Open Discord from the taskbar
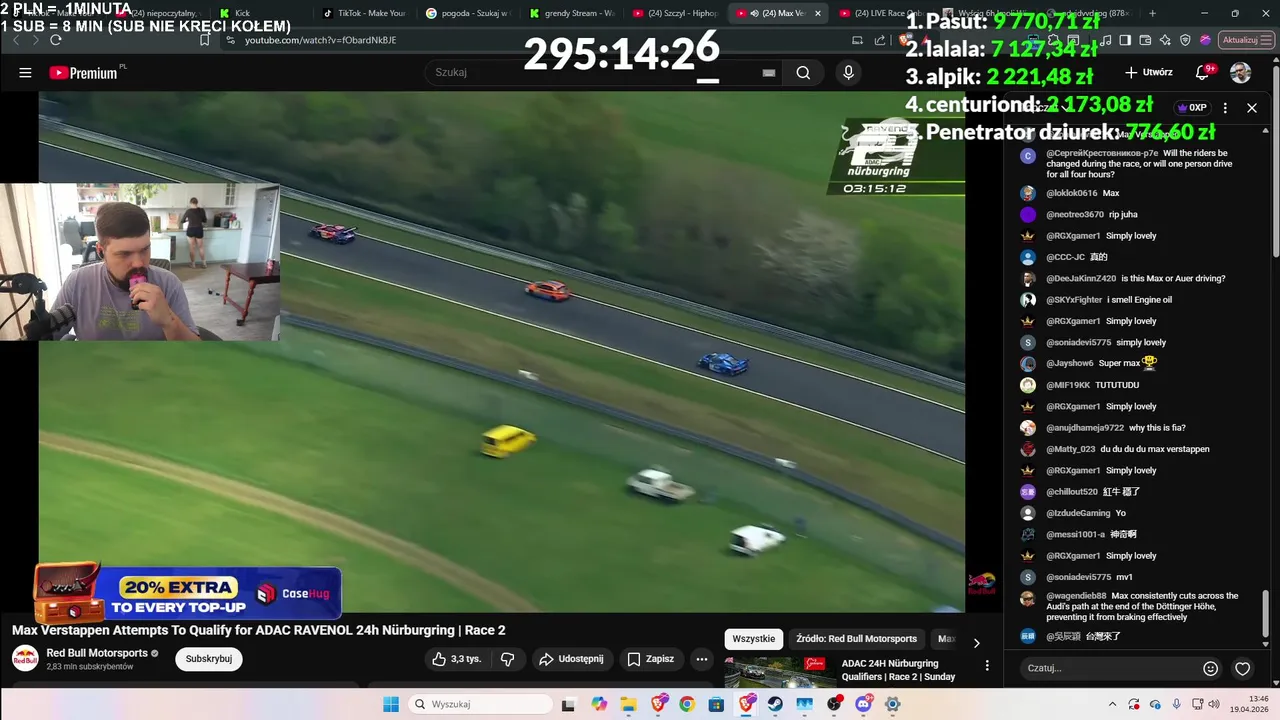This screenshot has width=1280, height=720. tap(864, 704)
